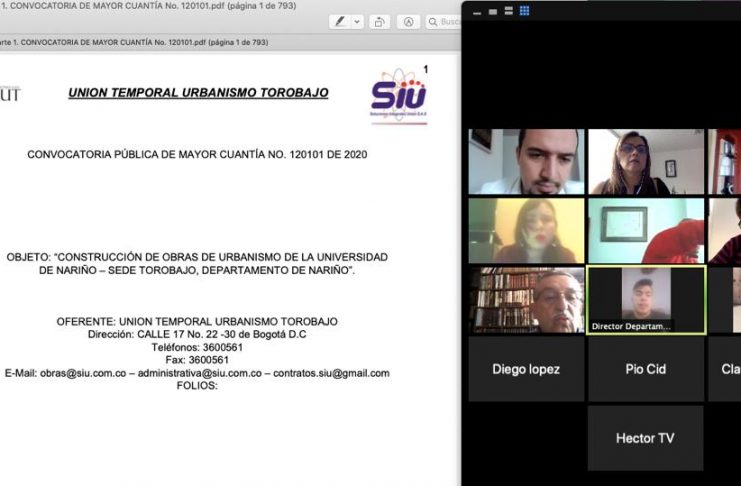Select the highlight pen tool in Preview
Viewport: 741px width, 486px height.
point(340,22)
